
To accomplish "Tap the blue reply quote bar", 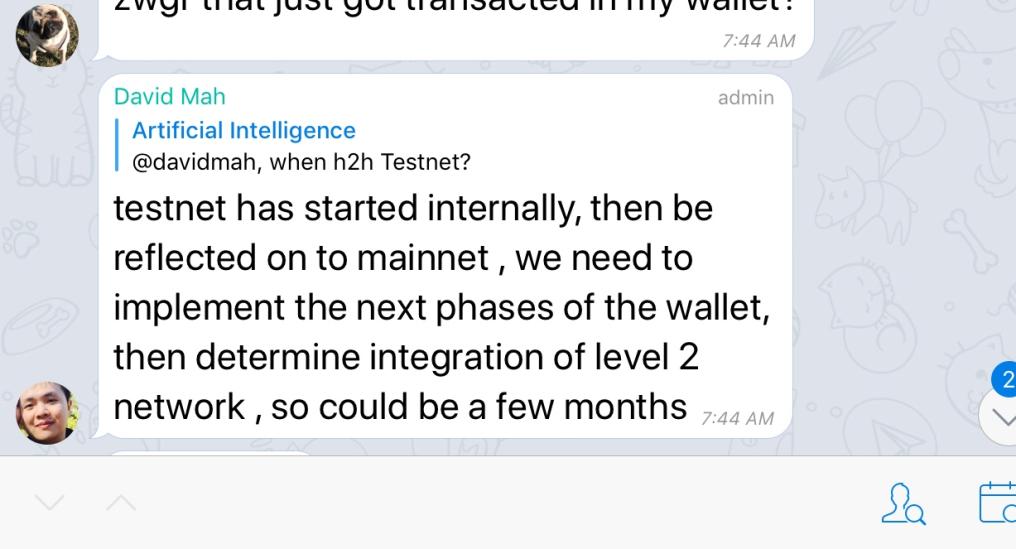I will pos(117,145).
